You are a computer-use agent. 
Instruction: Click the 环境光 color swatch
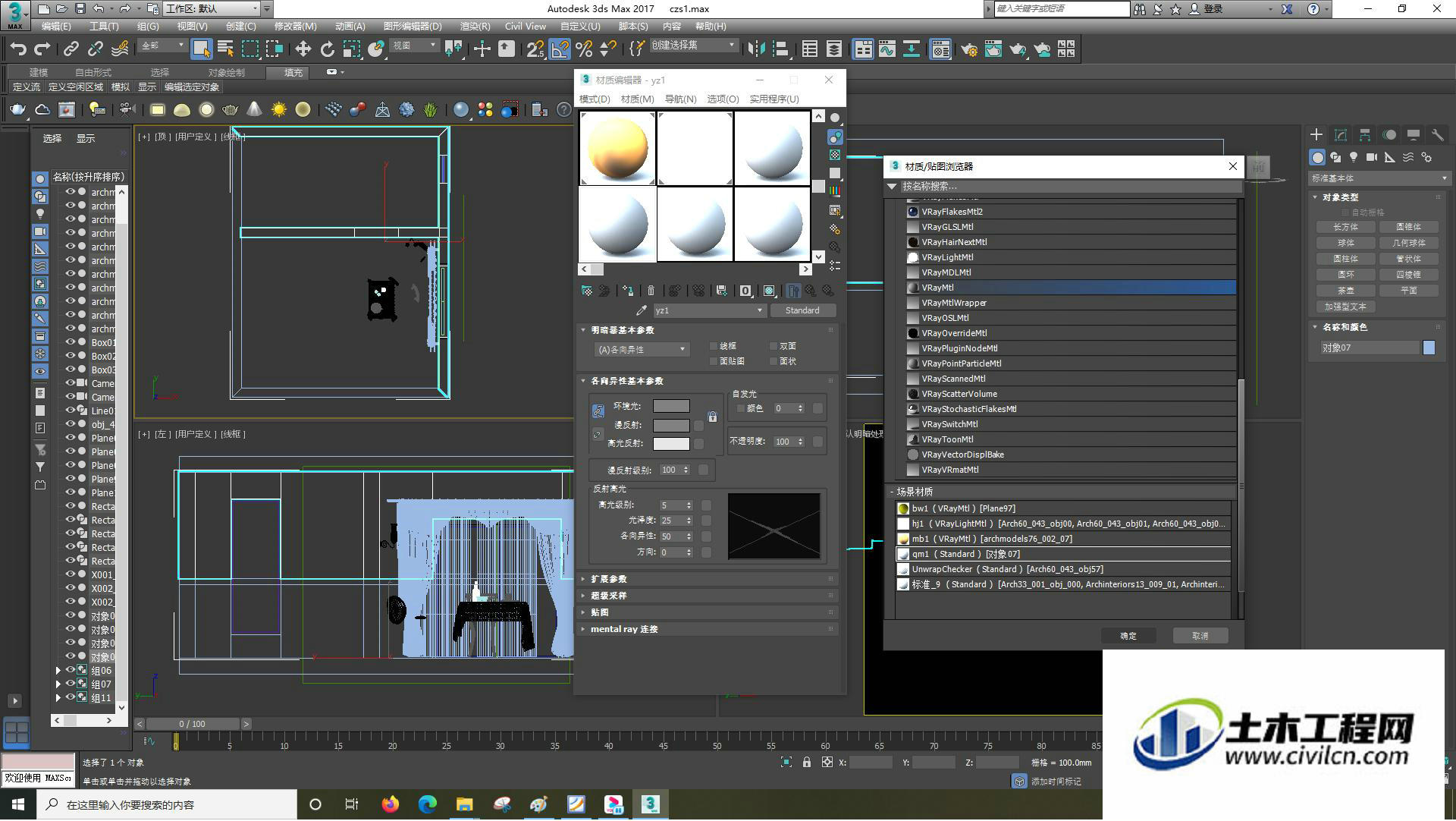[671, 407]
